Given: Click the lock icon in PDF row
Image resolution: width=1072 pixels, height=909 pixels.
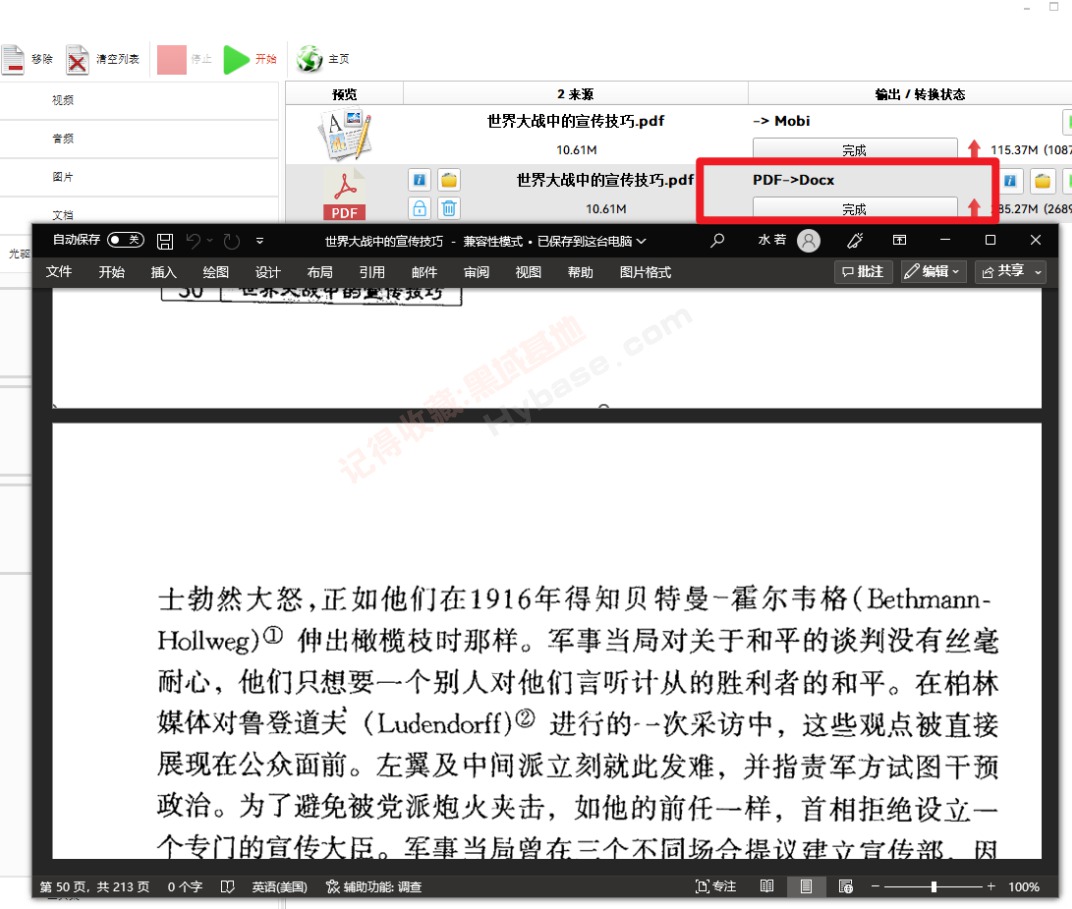Looking at the screenshot, I should click(419, 208).
